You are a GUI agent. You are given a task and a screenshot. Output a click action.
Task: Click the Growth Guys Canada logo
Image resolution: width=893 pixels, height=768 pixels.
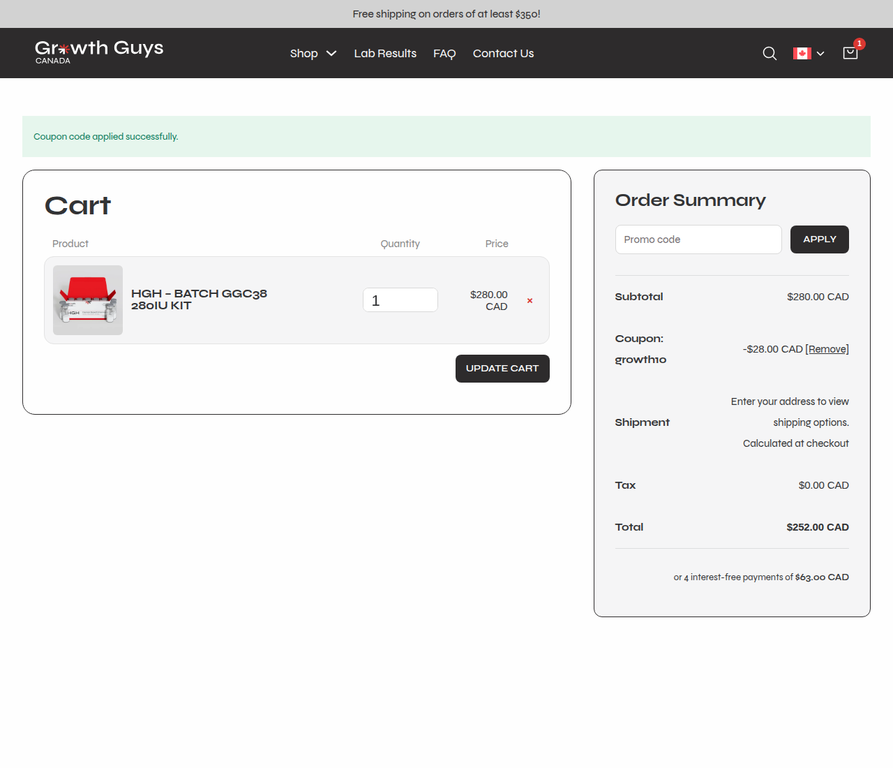99,52
